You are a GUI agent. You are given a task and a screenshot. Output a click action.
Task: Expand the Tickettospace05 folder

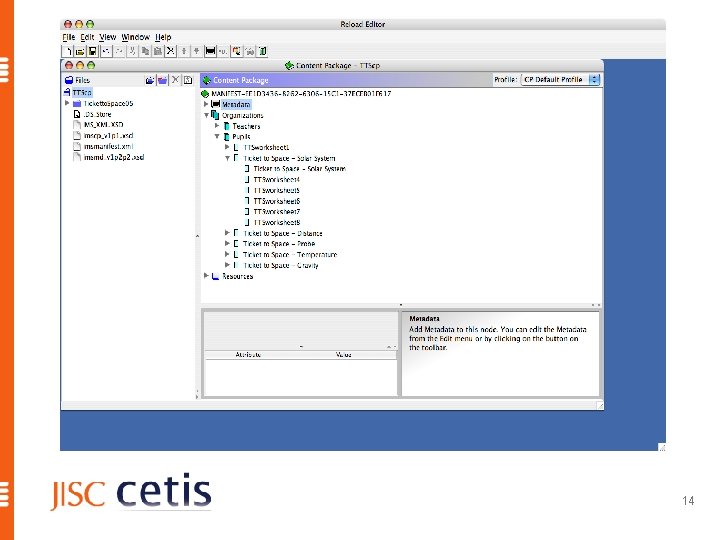pos(67,103)
